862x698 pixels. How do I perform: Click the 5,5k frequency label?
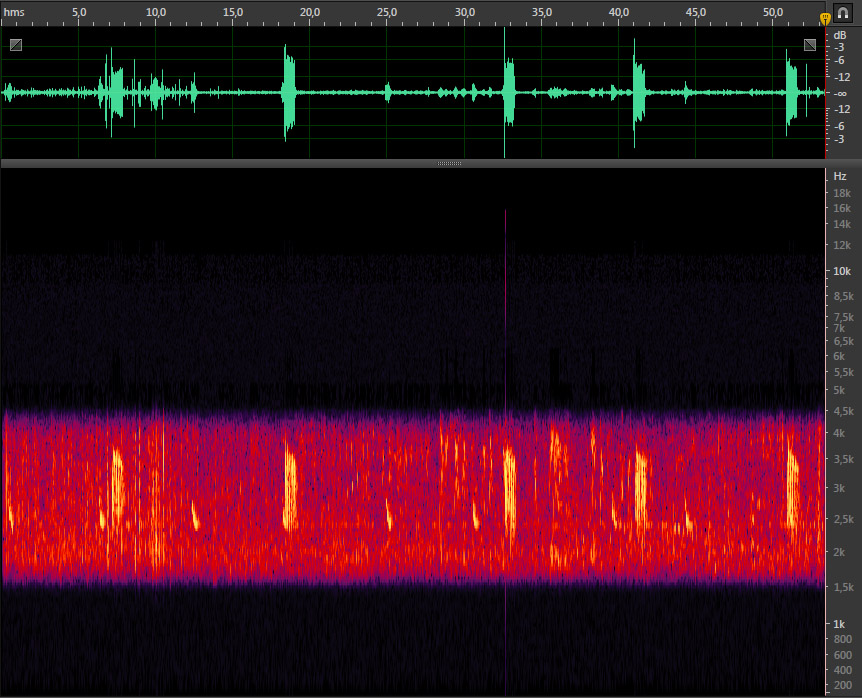click(x=843, y=372)
